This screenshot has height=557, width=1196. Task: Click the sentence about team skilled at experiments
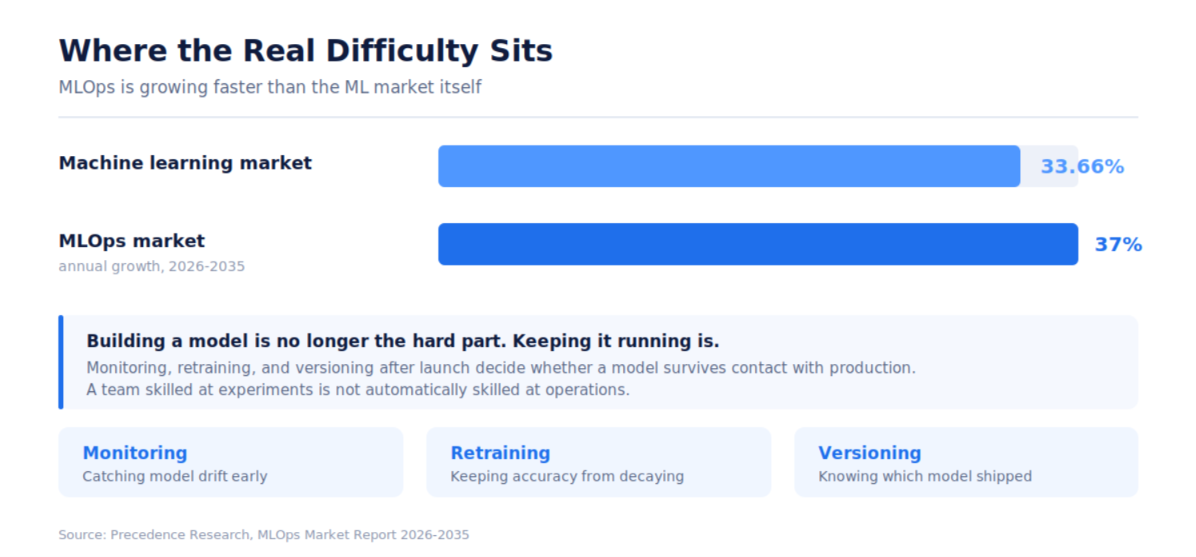click(358, 390)
